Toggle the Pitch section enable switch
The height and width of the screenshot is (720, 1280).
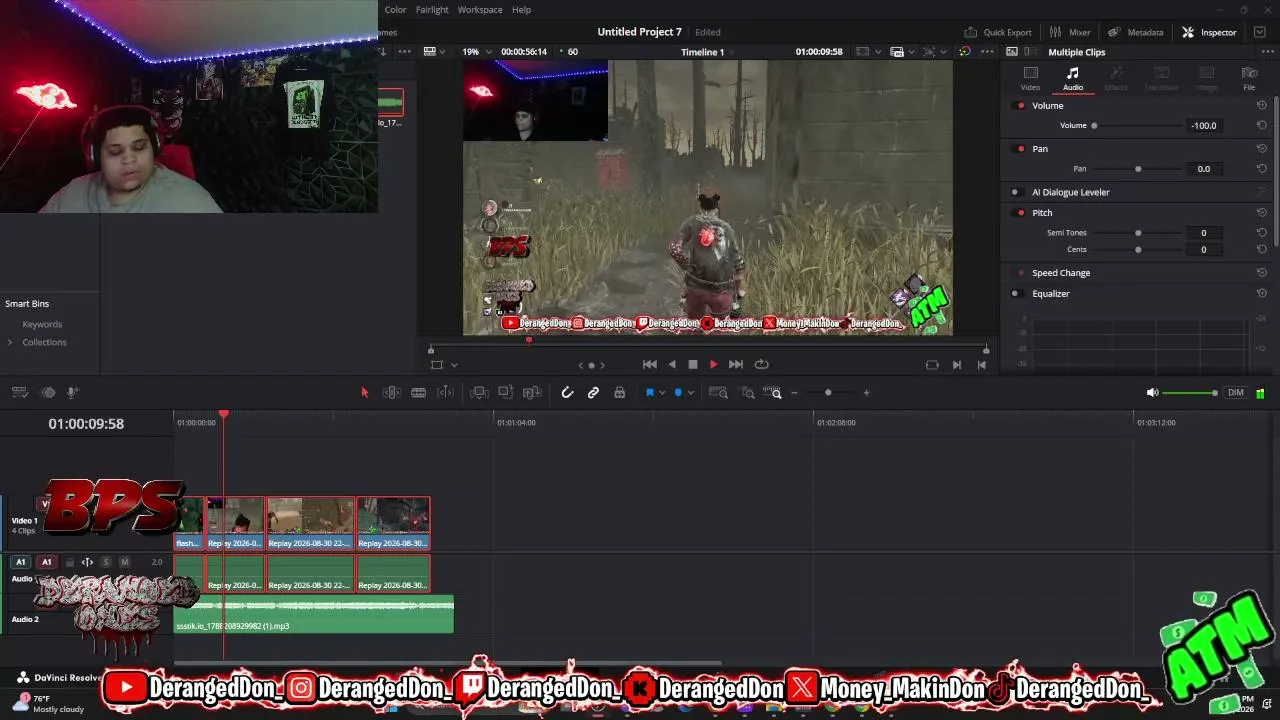(x=1020, y=213)
